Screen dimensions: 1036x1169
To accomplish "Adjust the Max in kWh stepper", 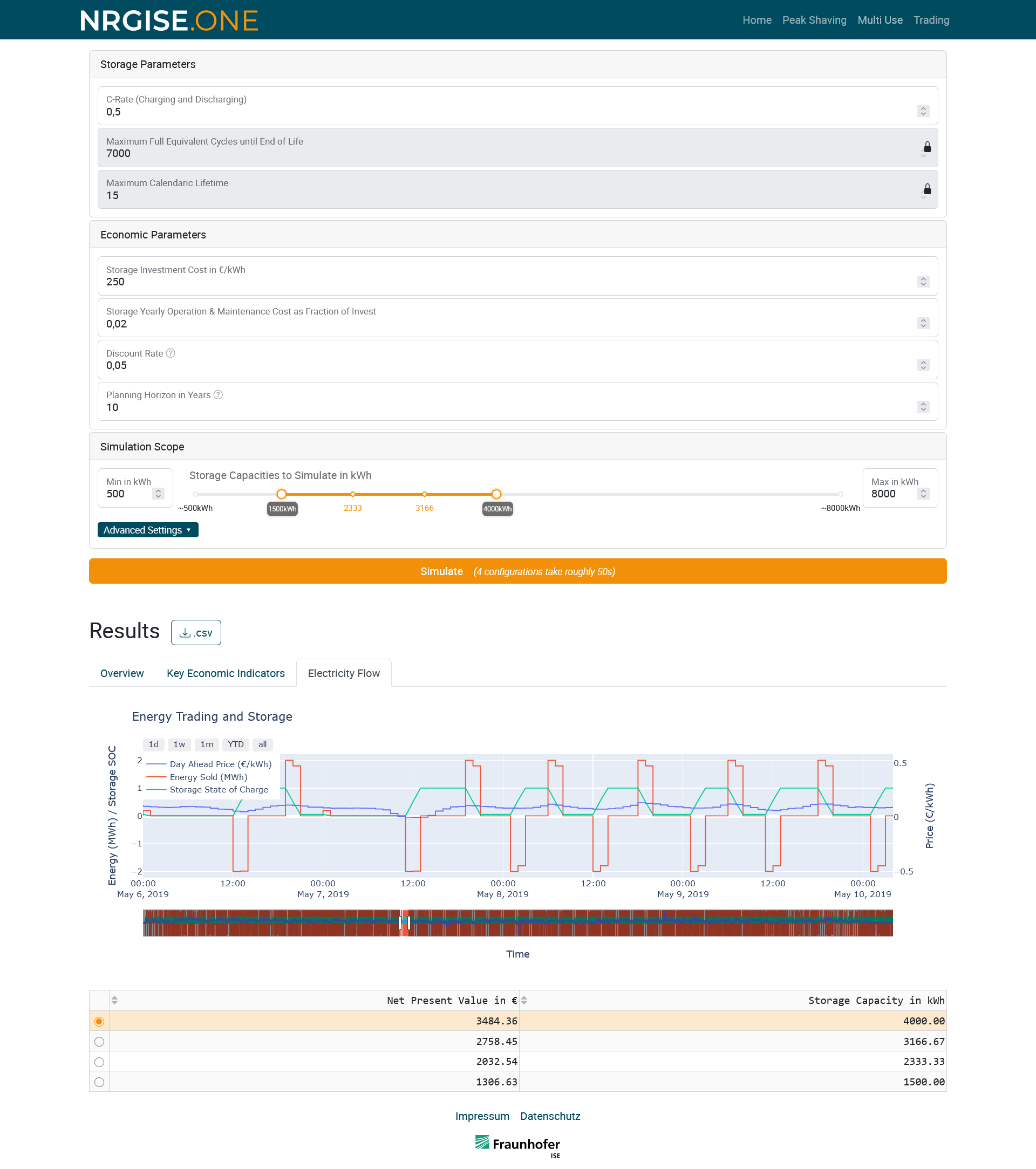I will coord(923,494).
